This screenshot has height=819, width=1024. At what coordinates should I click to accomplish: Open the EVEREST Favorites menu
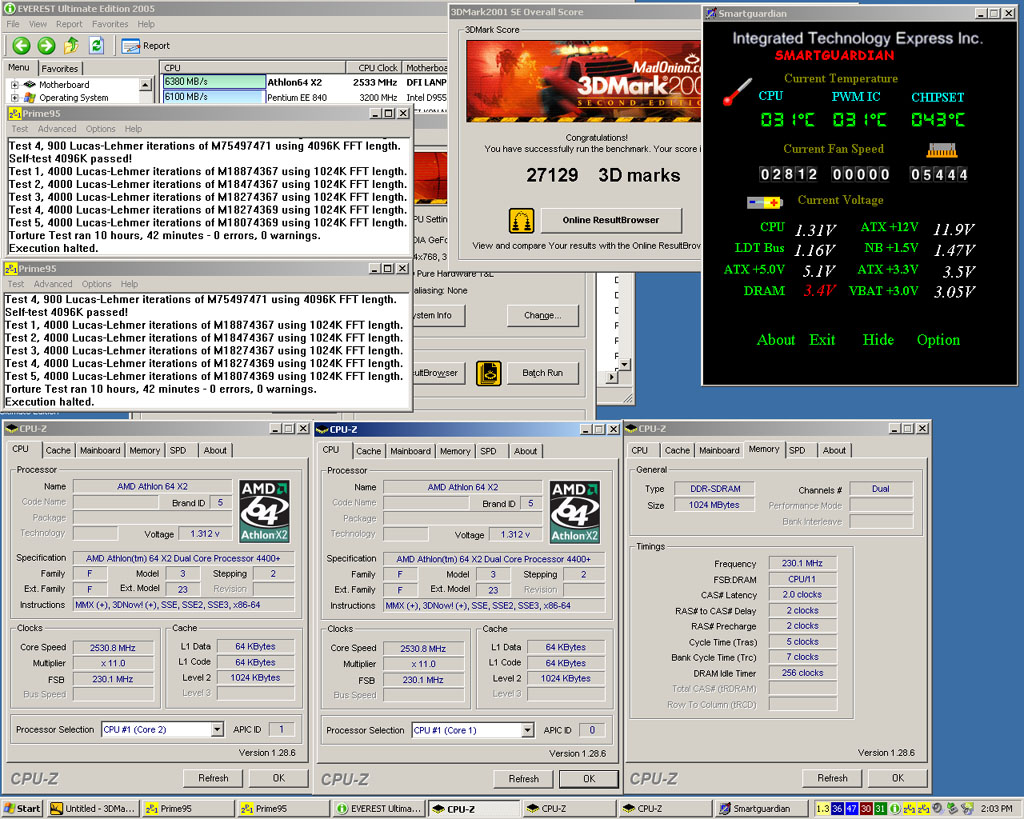110,24
